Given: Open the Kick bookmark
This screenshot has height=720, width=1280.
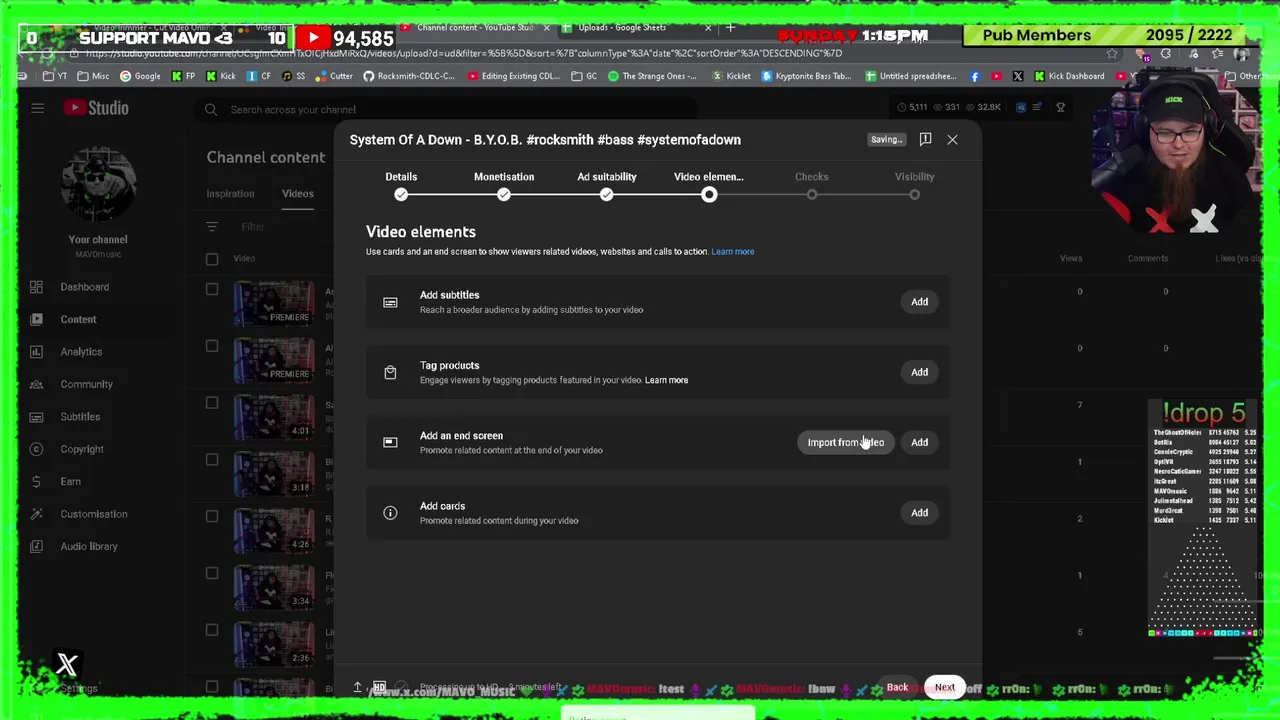Looking at the screenshot, I should pyautogui.click(x=219, y=76).
